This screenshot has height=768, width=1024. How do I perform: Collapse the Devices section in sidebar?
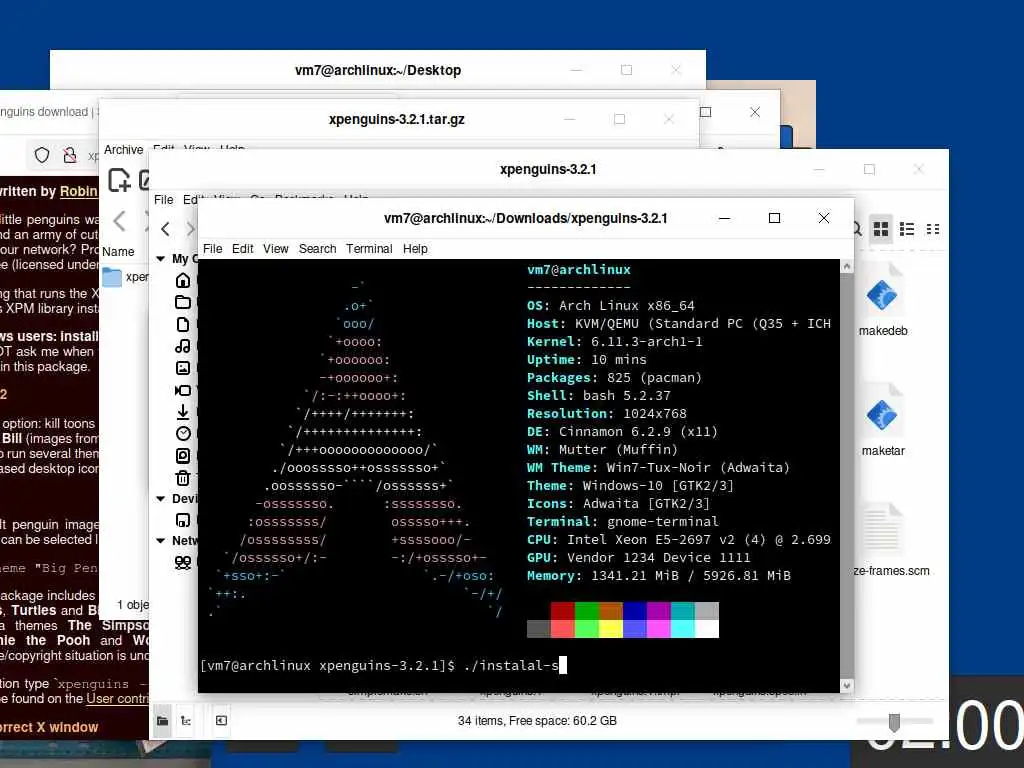pyautogui.click(x=161, y=498)
